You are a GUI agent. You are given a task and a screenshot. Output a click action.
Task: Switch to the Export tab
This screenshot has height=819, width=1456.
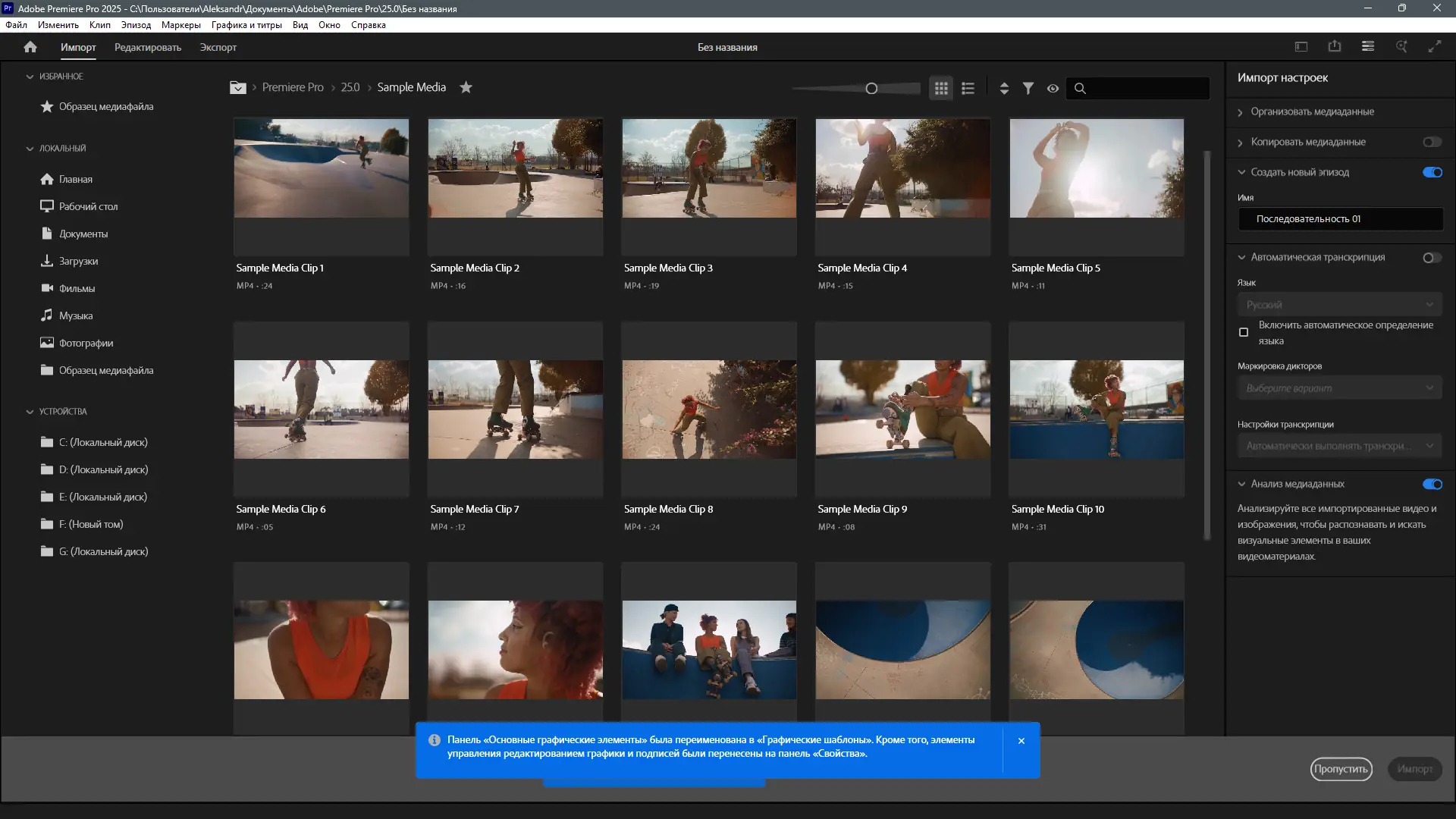pos(218,47)
